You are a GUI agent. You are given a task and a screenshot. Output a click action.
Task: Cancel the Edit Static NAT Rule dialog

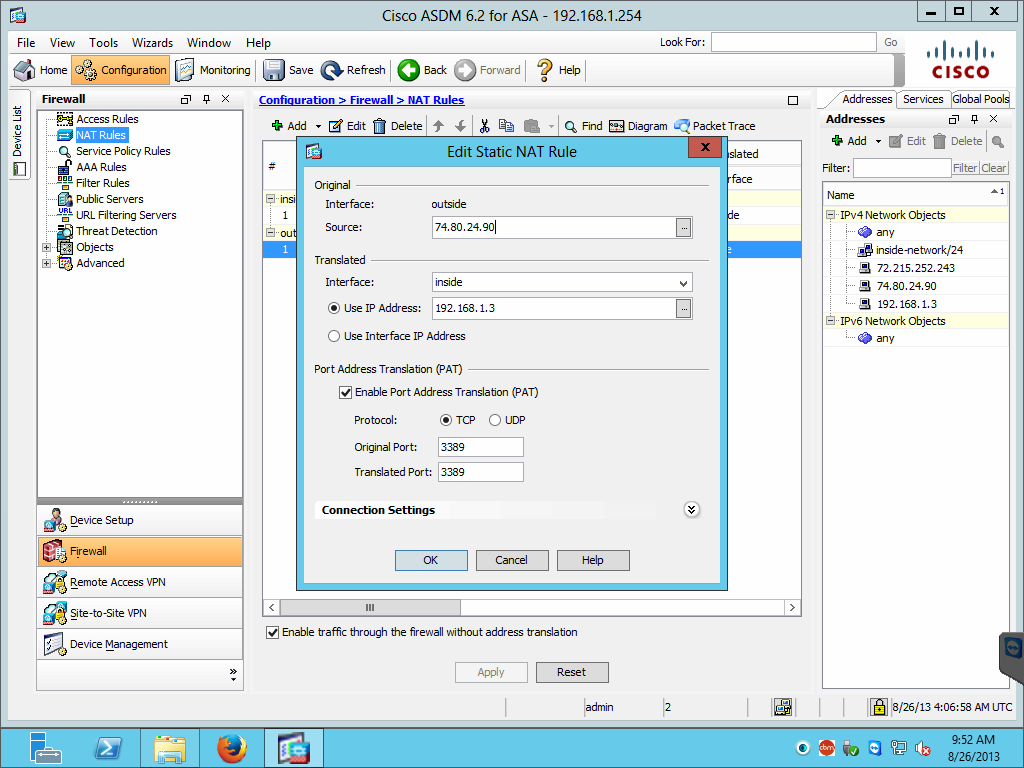pos(511,560)
